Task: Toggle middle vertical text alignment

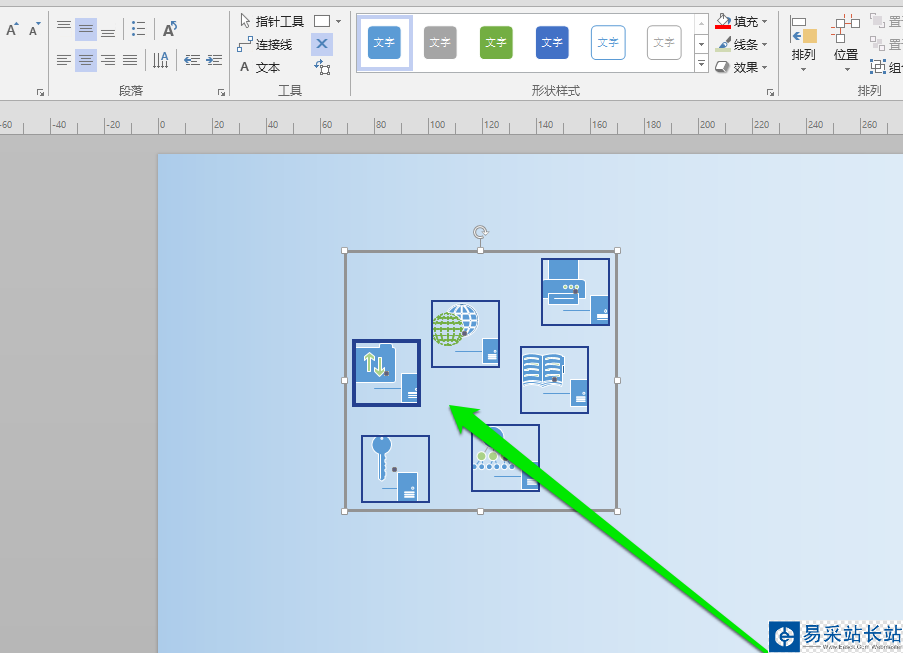Action: pyautogui.click(x=86, y=29)
